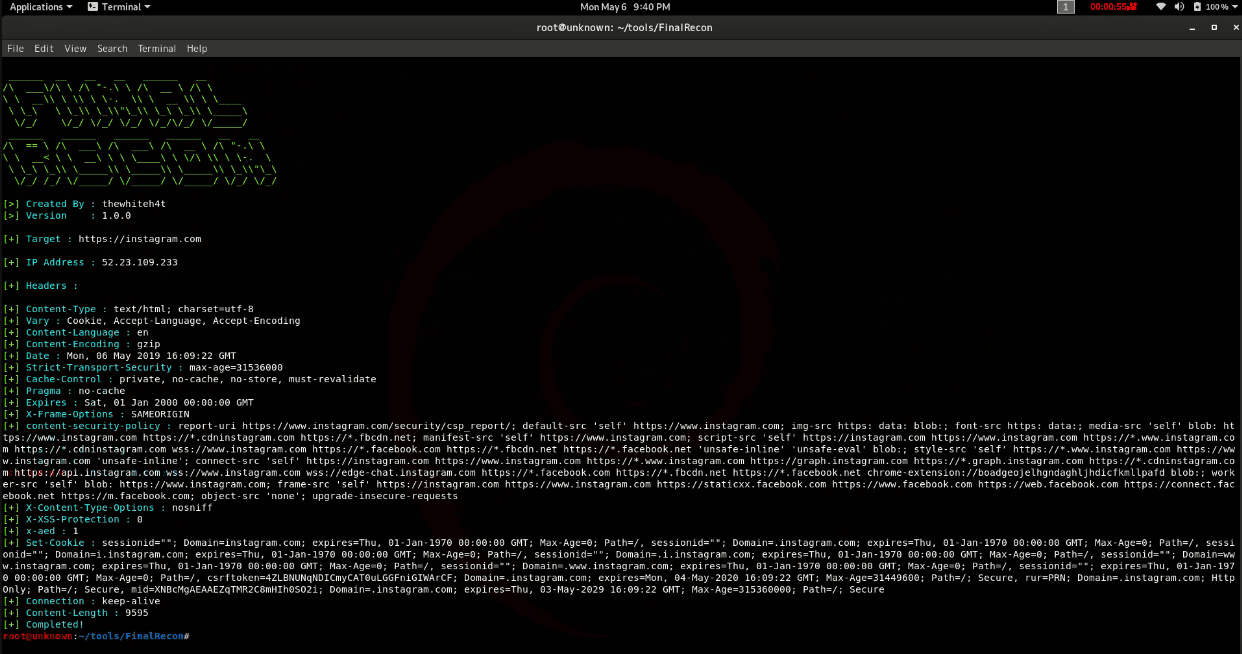Click the red screen recording camera icon
Viewport: 1242px width, 654px height.
pos(1135,7)
